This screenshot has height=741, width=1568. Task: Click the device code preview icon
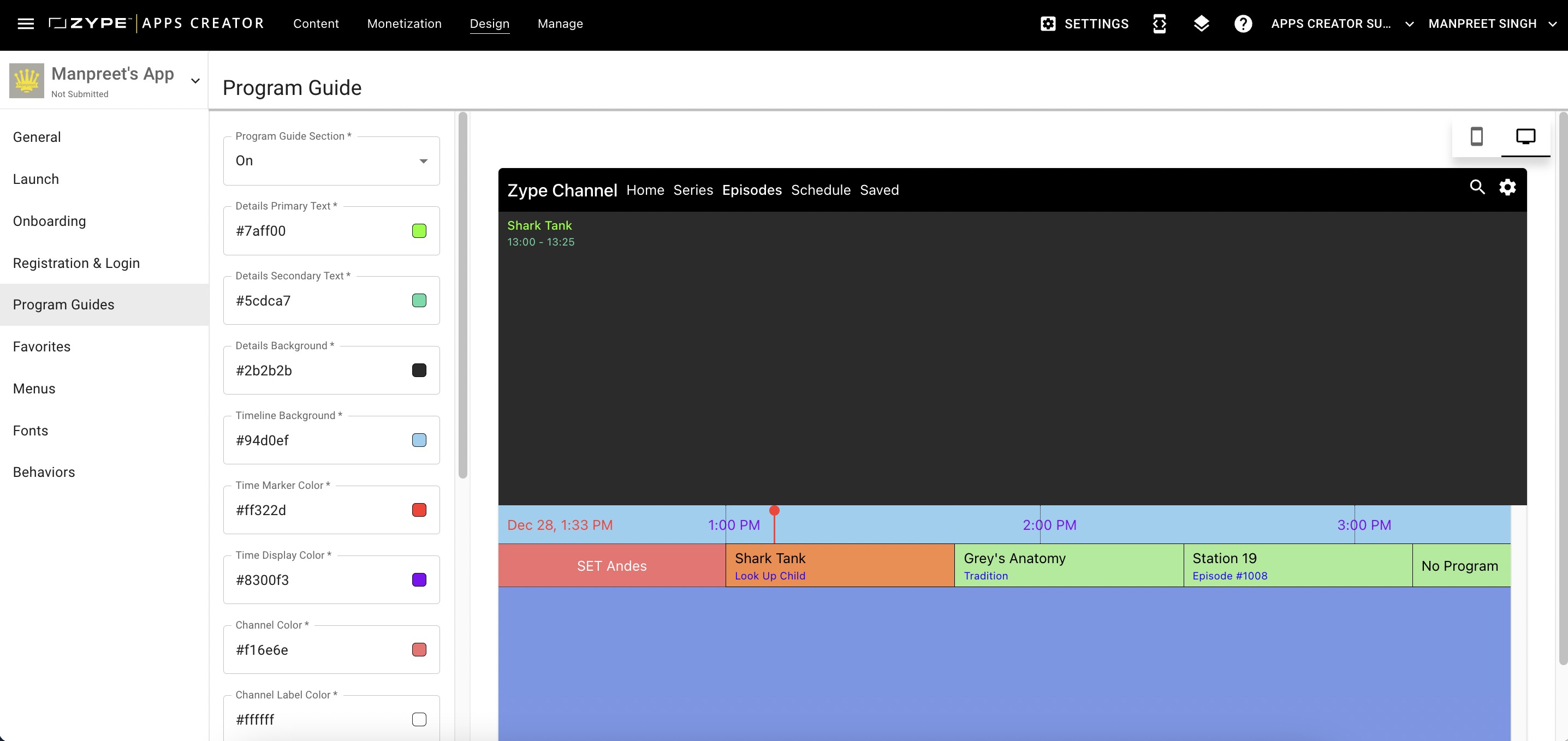point(1159,23)
